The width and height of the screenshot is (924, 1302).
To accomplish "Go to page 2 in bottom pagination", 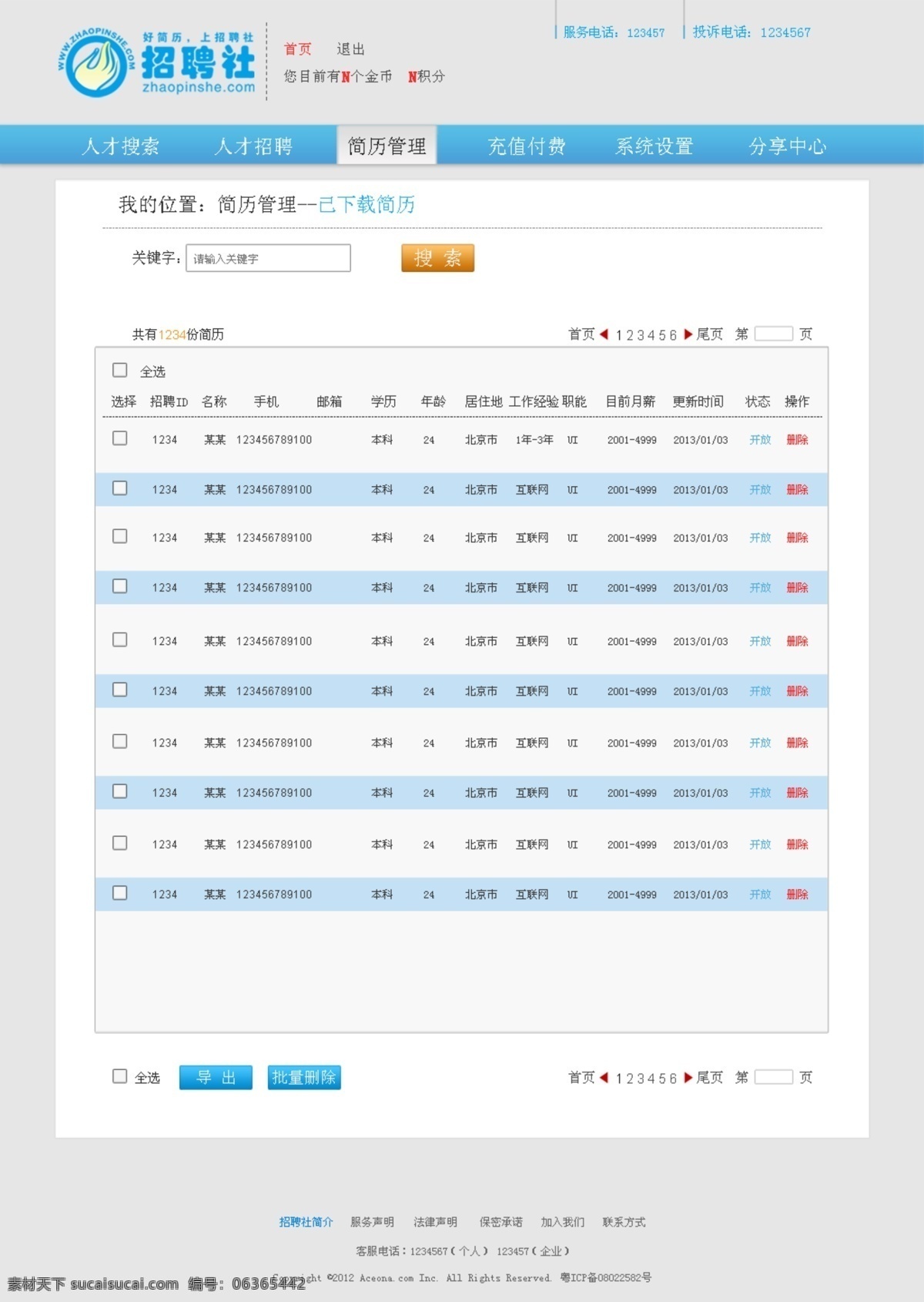I will click(630, 1079).
